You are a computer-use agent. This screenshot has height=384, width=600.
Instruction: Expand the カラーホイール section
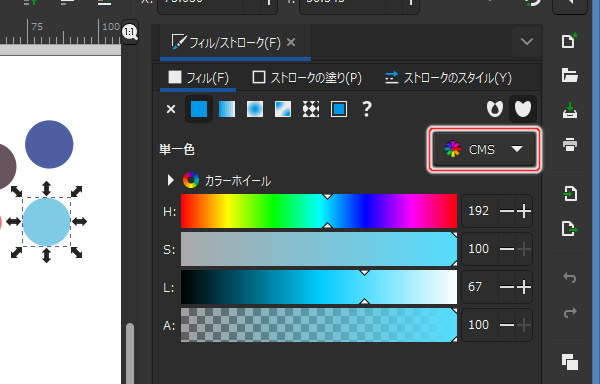171,180
